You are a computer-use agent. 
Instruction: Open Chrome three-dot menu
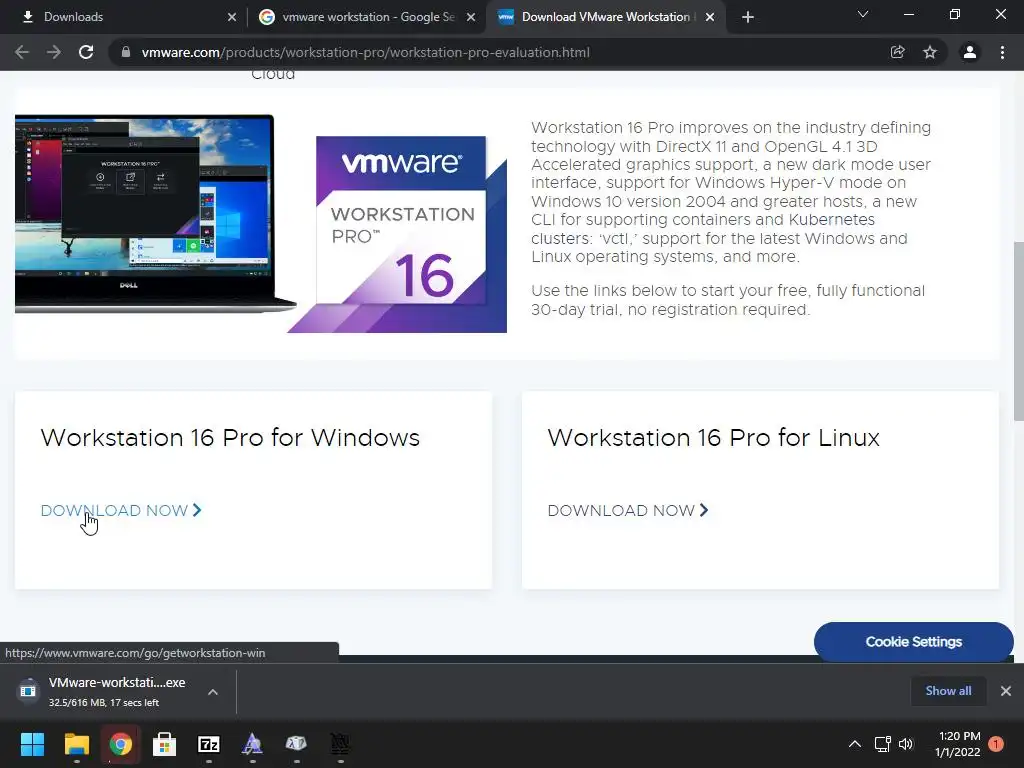1002,52
